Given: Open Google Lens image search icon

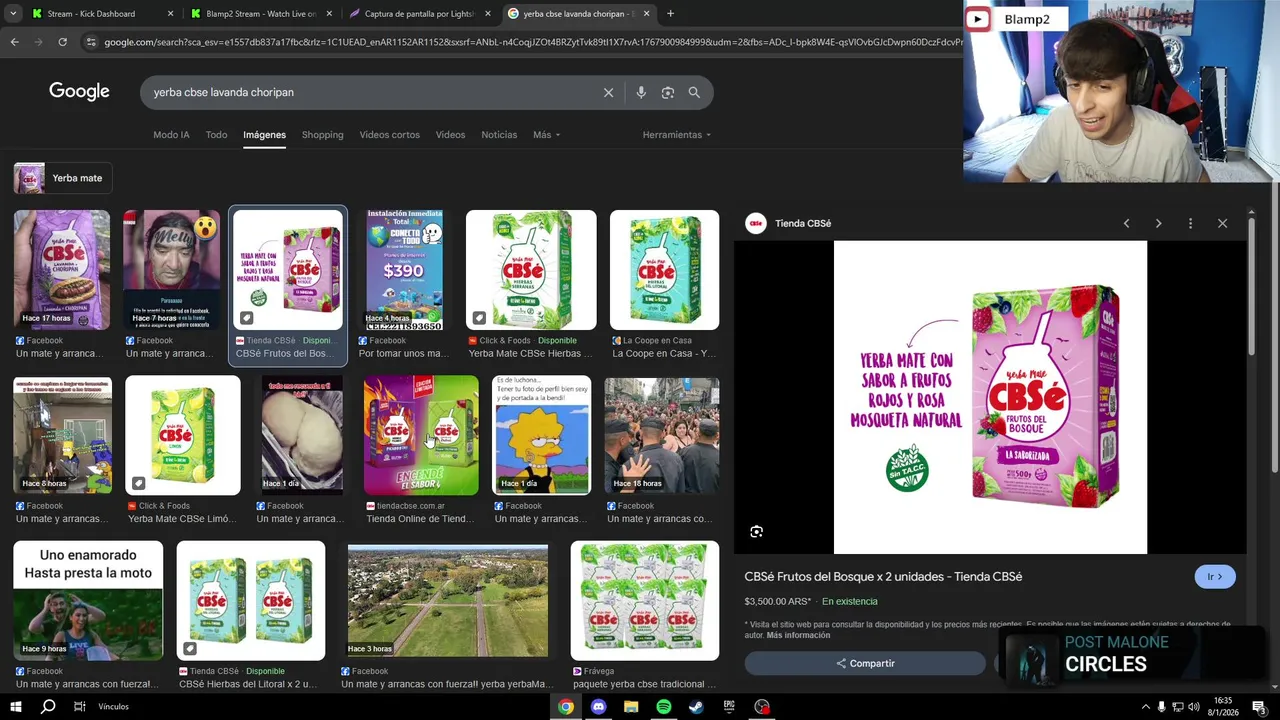Looking at the screenshot, I should tap(667, 92).
